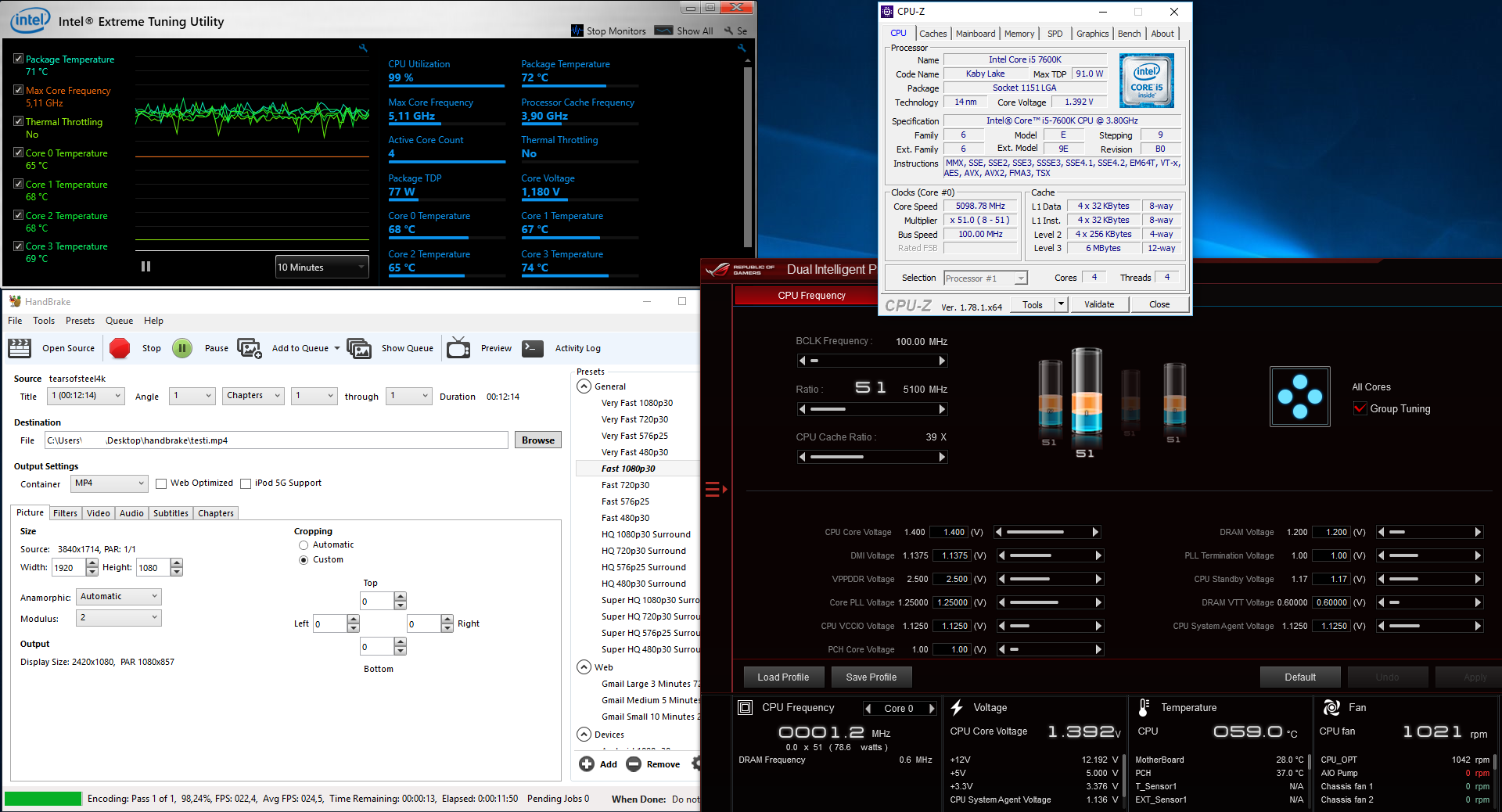Click the Intel logo in XTU title
This screenshot has height=812, width=1502.
[30, 20]
